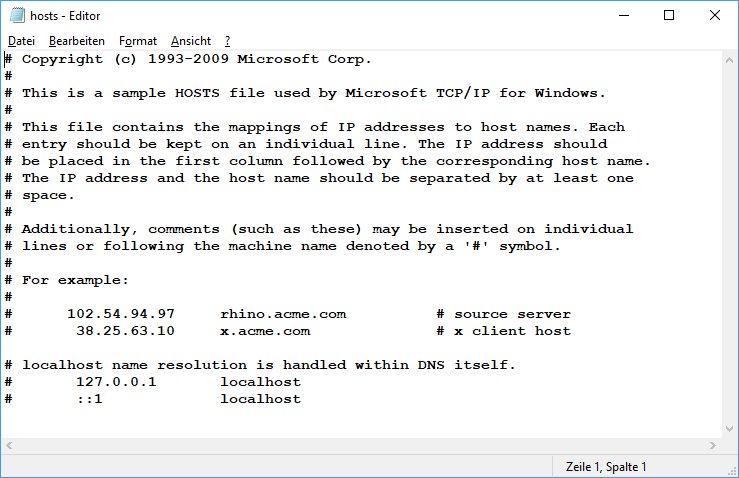Open the Format menu
Image resolution: width=739 pixels, height=478 pixels.
[138, 41]
